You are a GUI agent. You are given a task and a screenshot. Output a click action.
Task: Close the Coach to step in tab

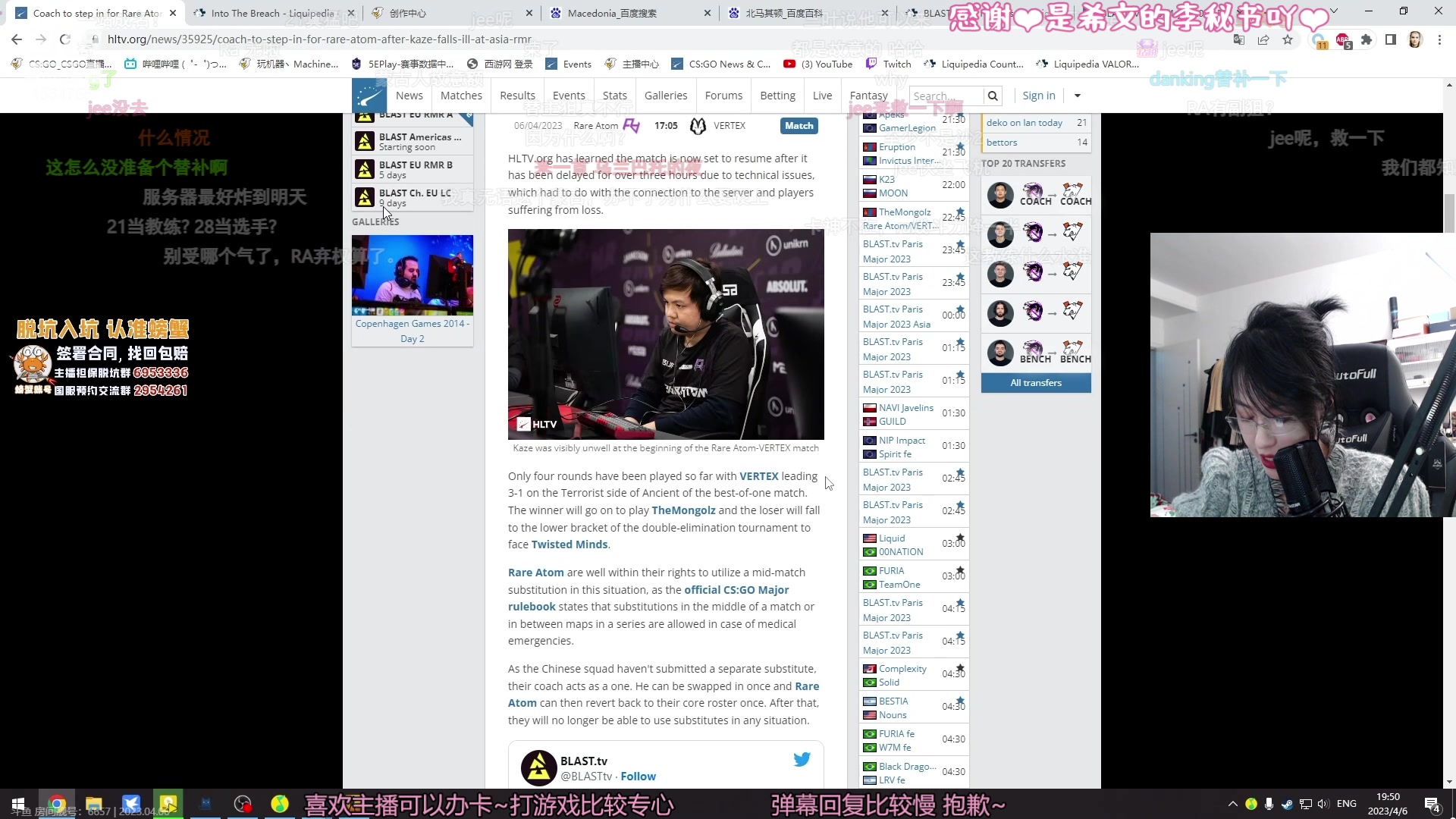tap(173, 13)
